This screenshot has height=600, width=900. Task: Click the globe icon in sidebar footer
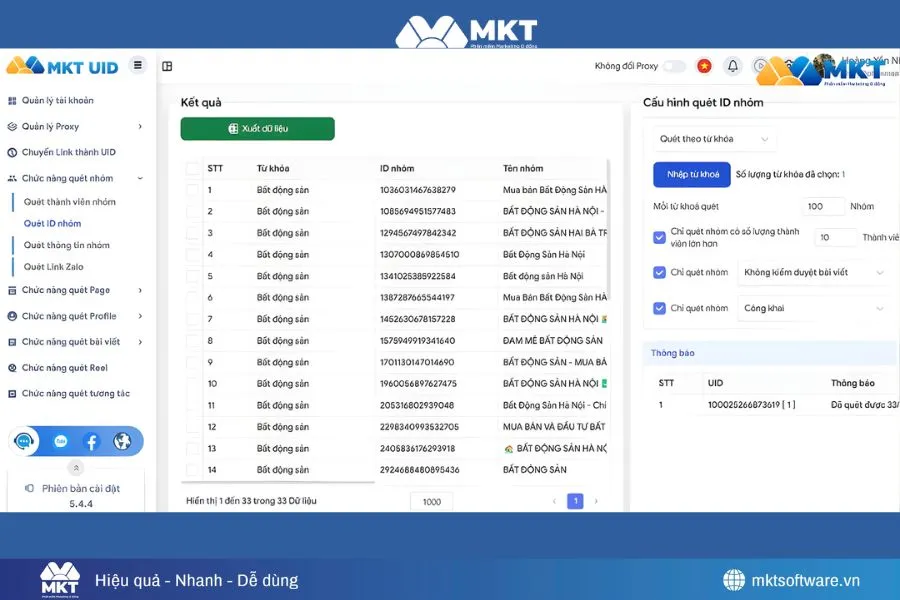tap(122, 441)
